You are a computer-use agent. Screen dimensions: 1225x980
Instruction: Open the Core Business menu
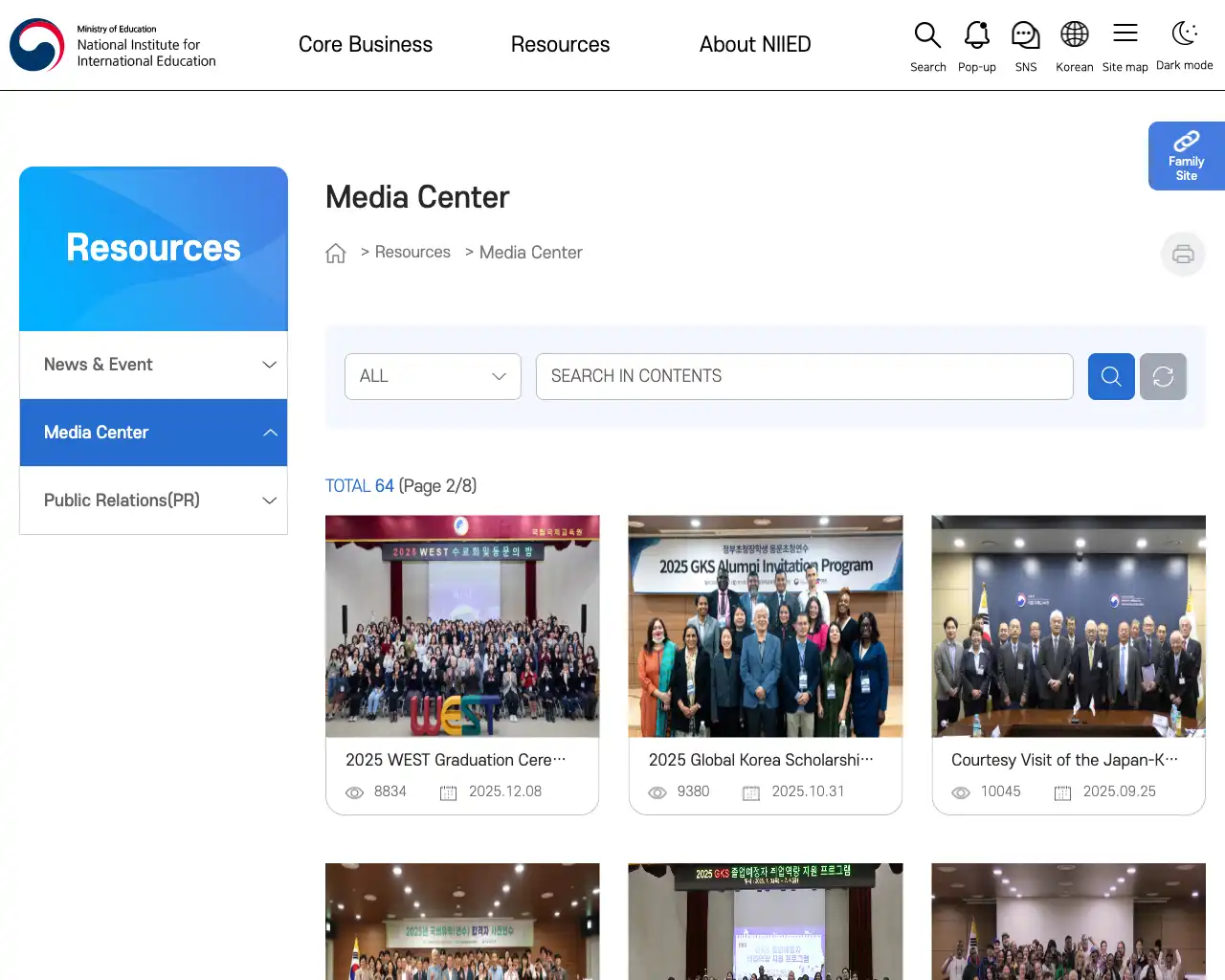pyautogui.click(x=366, y=44)
